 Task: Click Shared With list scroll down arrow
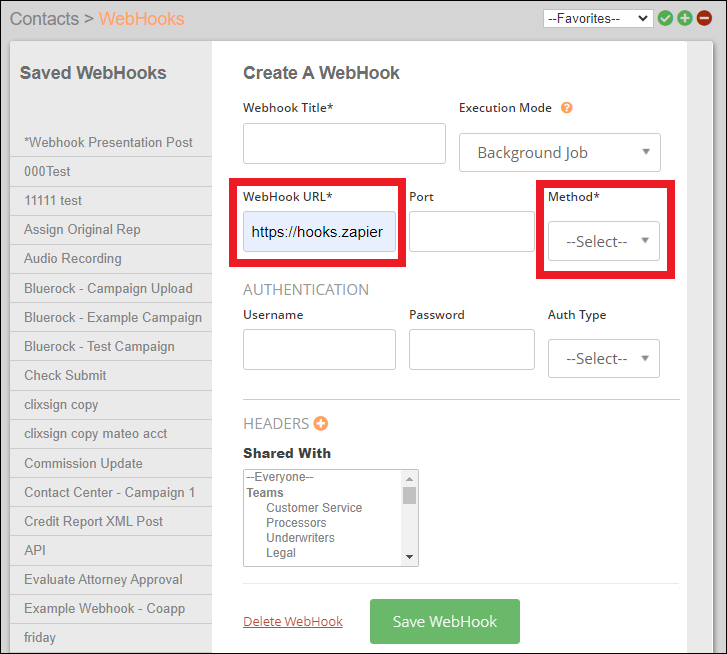(x=409, y=557)
